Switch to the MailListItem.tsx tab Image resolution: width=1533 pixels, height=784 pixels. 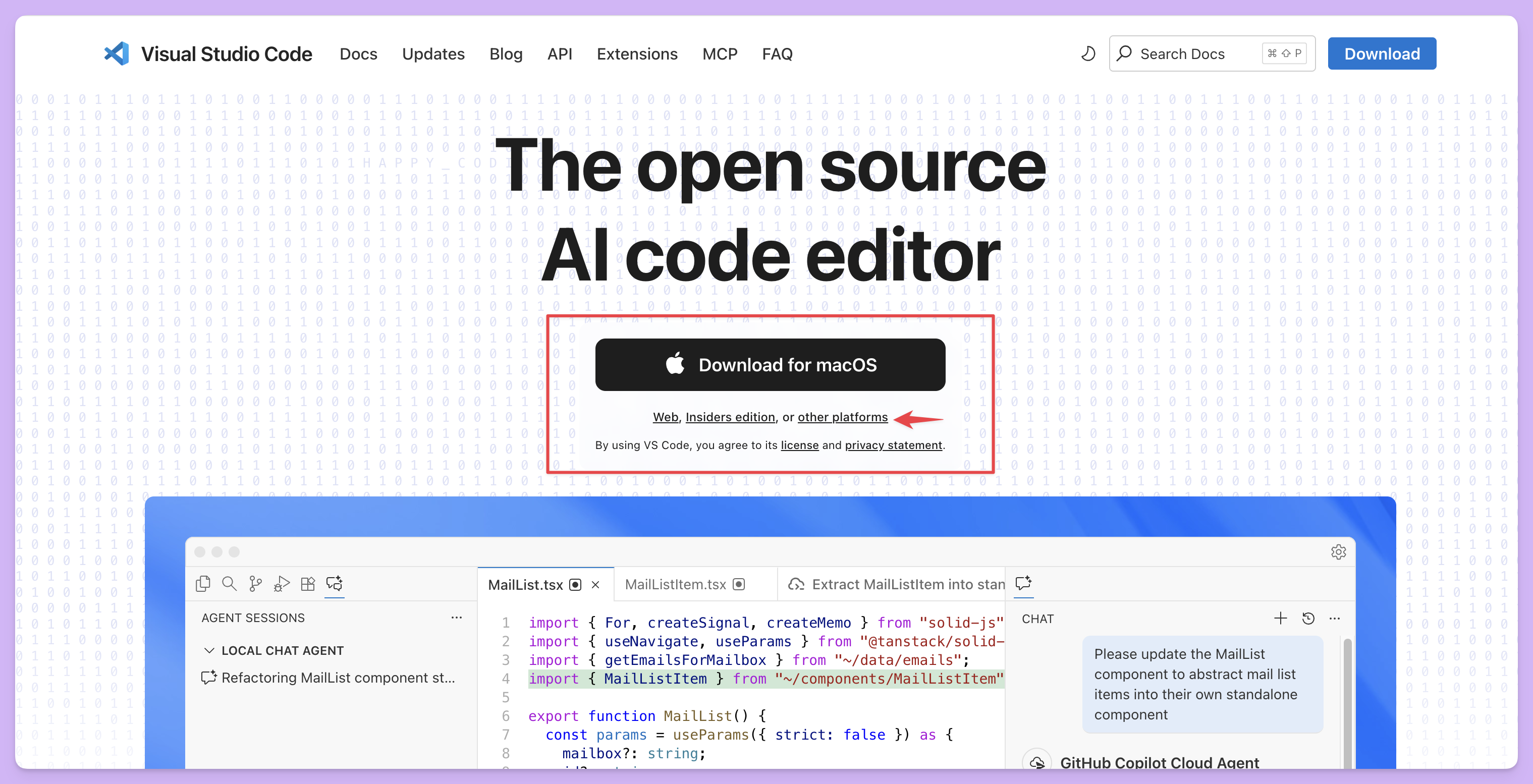click(x=676, y=584)
